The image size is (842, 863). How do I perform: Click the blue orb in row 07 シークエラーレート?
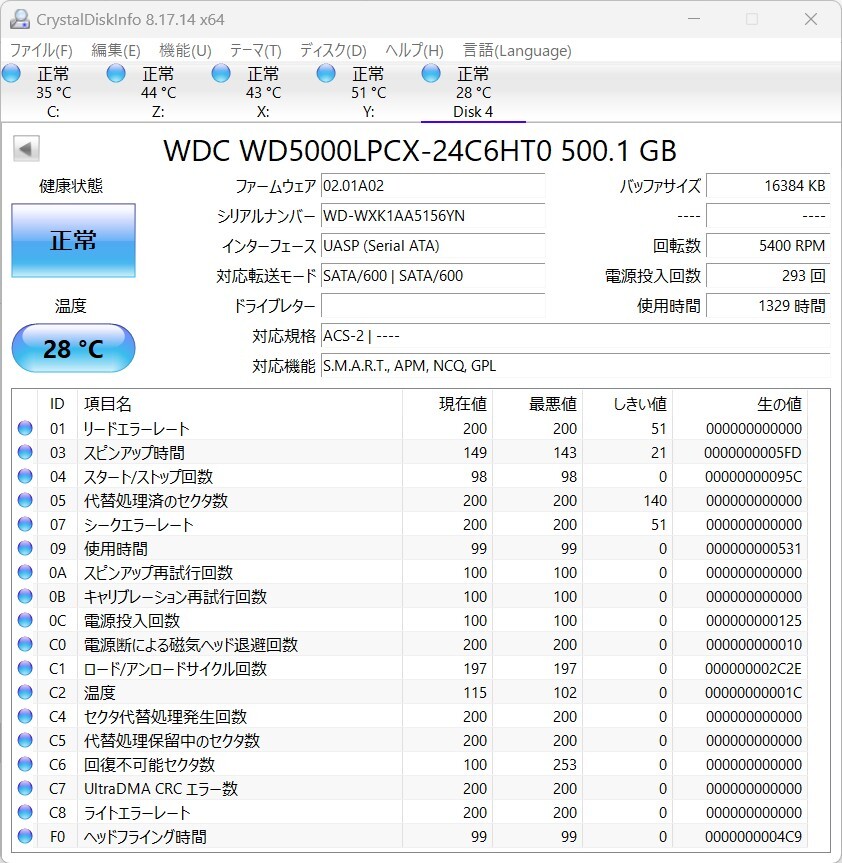tap(25, 524)
